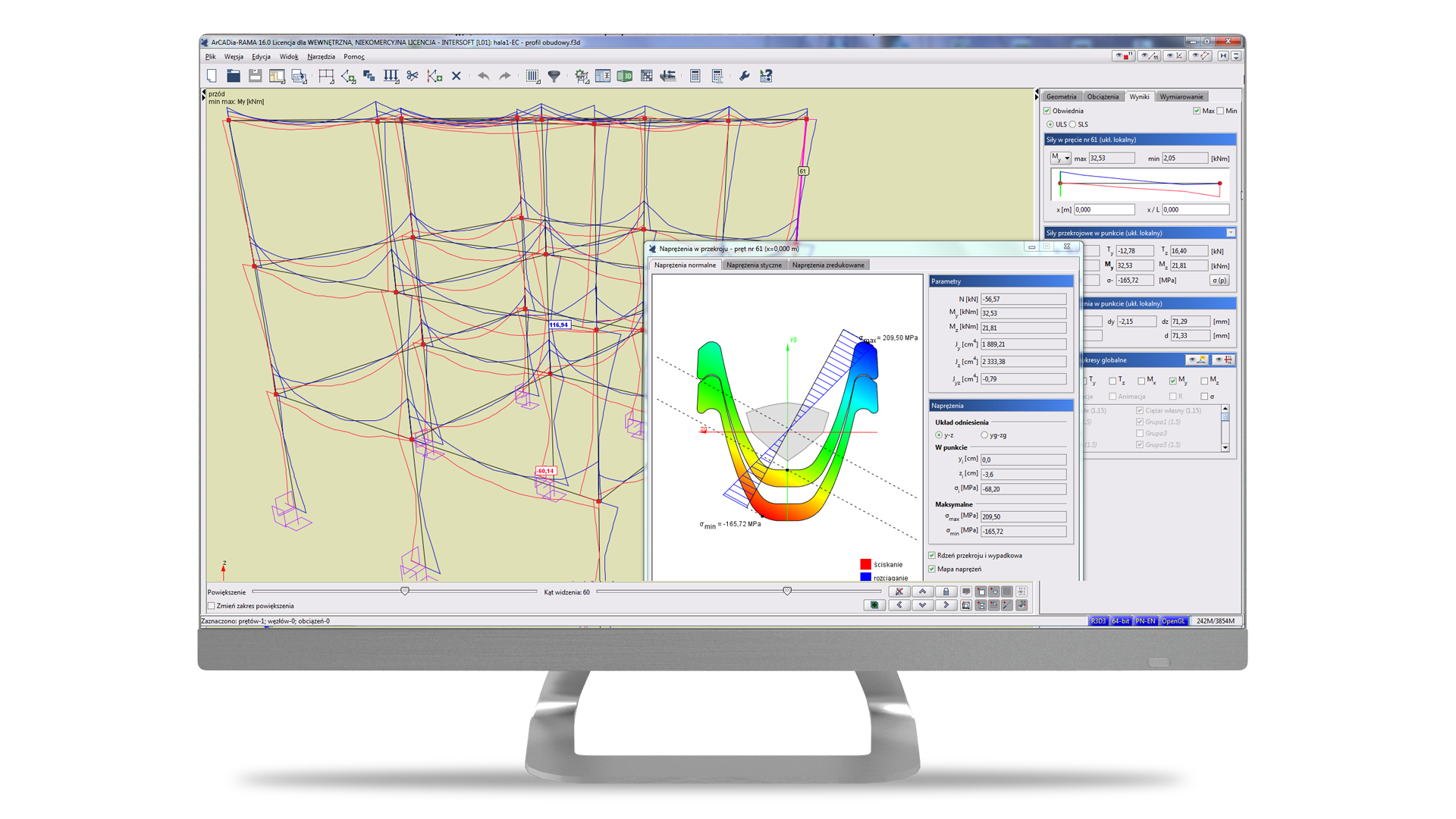Switch to the Naprężenia styczne tab
Screen dimensions: 1456x819
[x=754, y=265]
